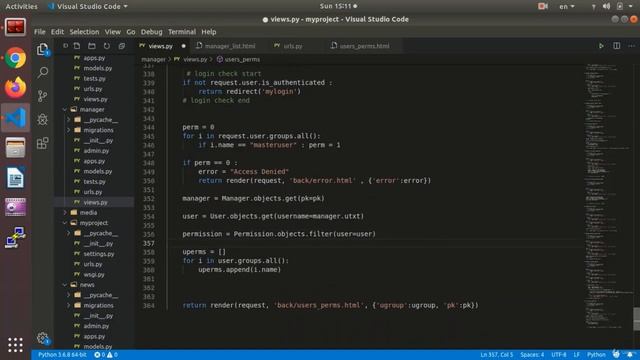Screen dimensions: 640x360
Task: Switch to the manager_list.html tab
Action: [230, 46]
